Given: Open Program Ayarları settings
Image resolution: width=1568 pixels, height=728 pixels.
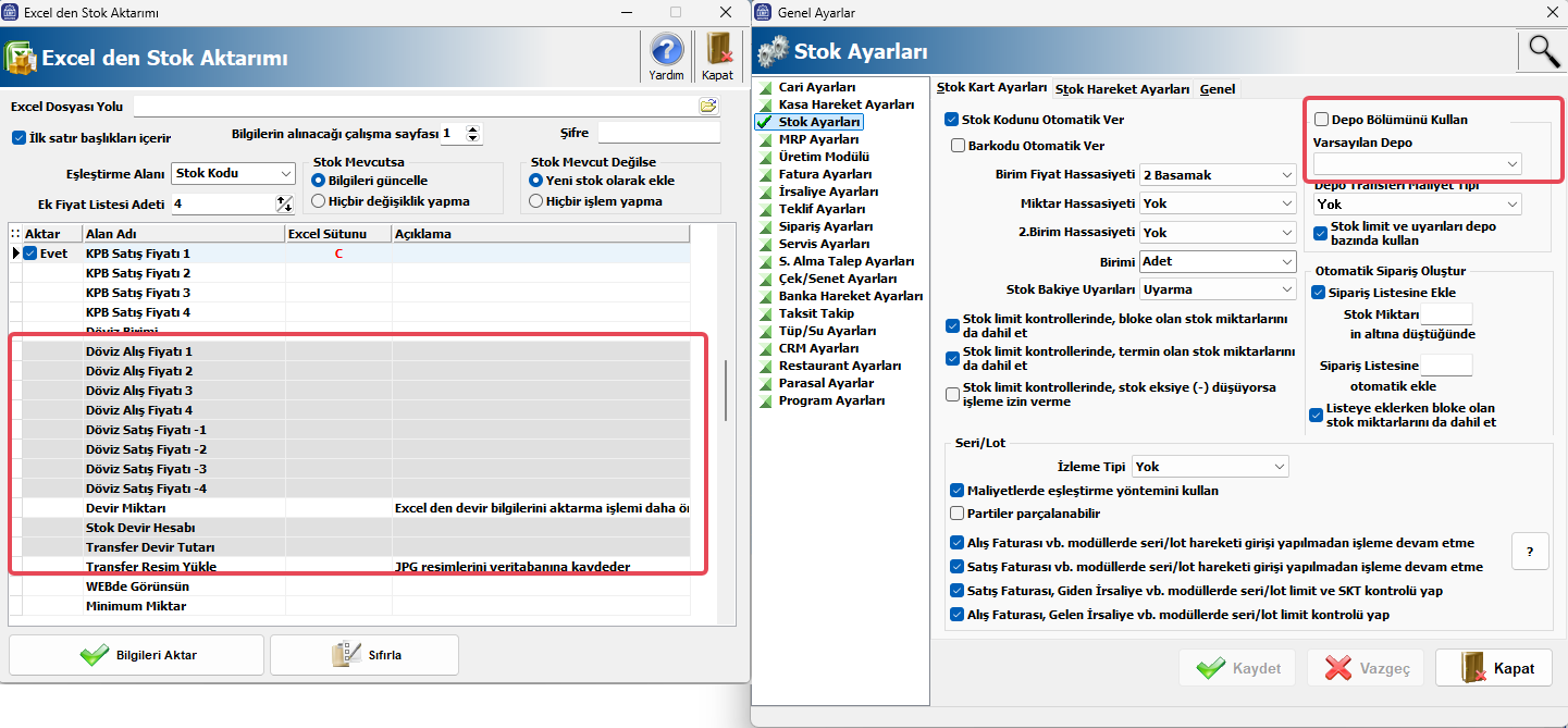Looking at the screenshot, I should (831, 401).
